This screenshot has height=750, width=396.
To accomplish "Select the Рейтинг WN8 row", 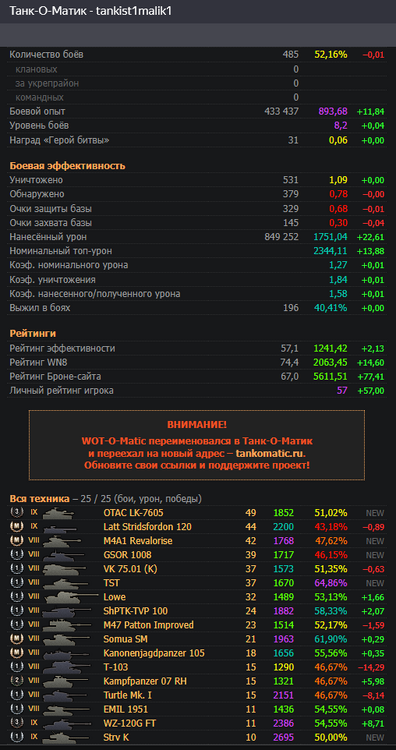I will [x=198, y=363].
